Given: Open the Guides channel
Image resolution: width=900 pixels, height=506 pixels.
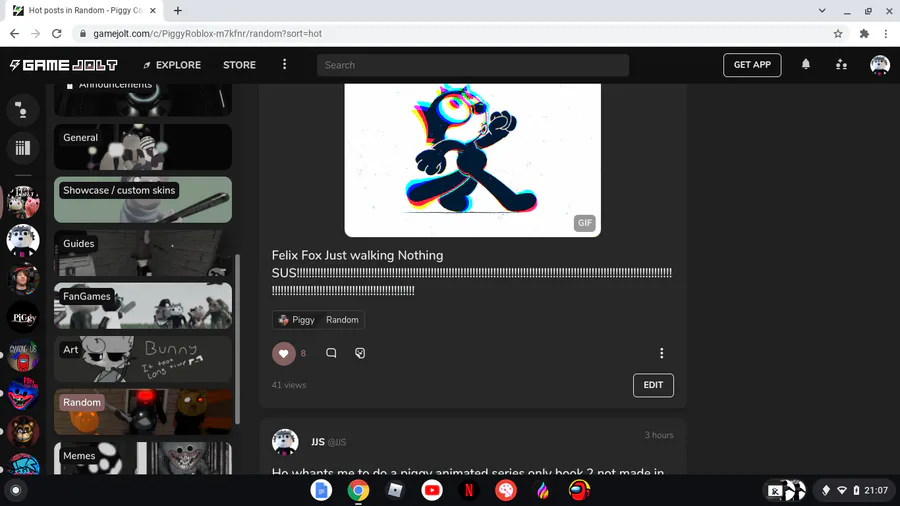Looking at the screenshot, I should point(143,253).
